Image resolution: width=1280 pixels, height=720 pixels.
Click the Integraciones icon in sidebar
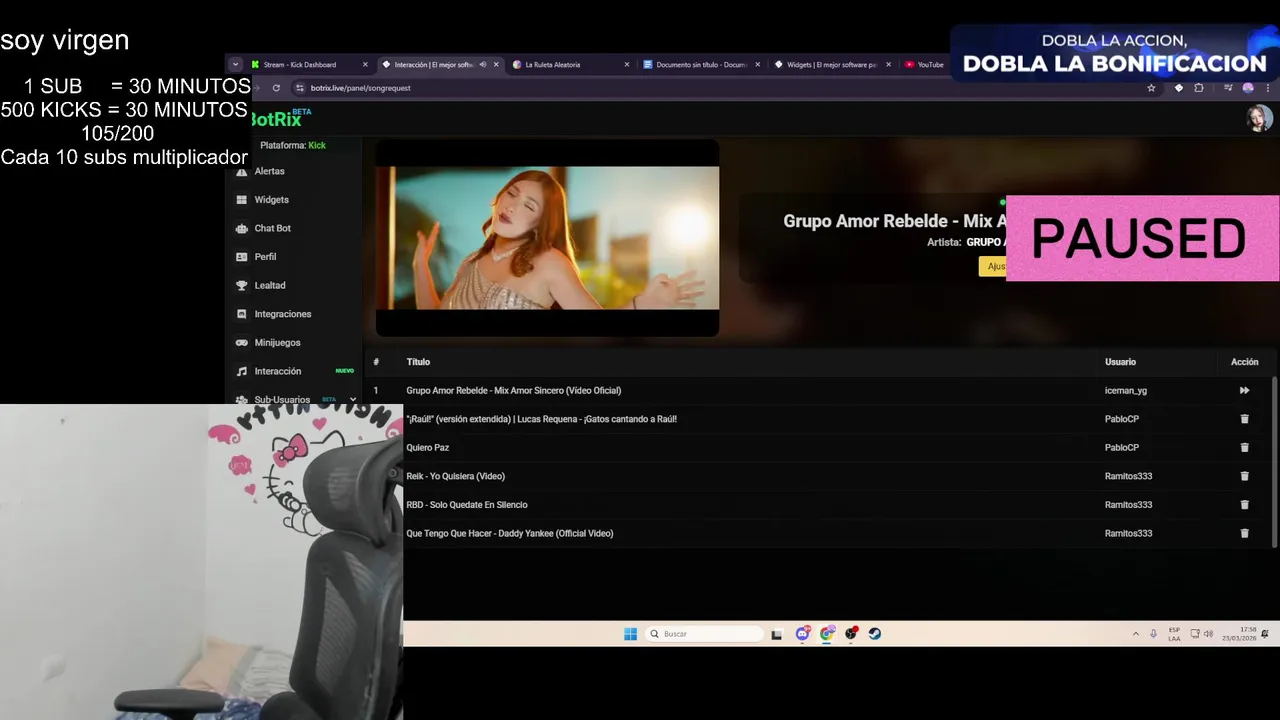pyautogui.click(x=241, y=314)
